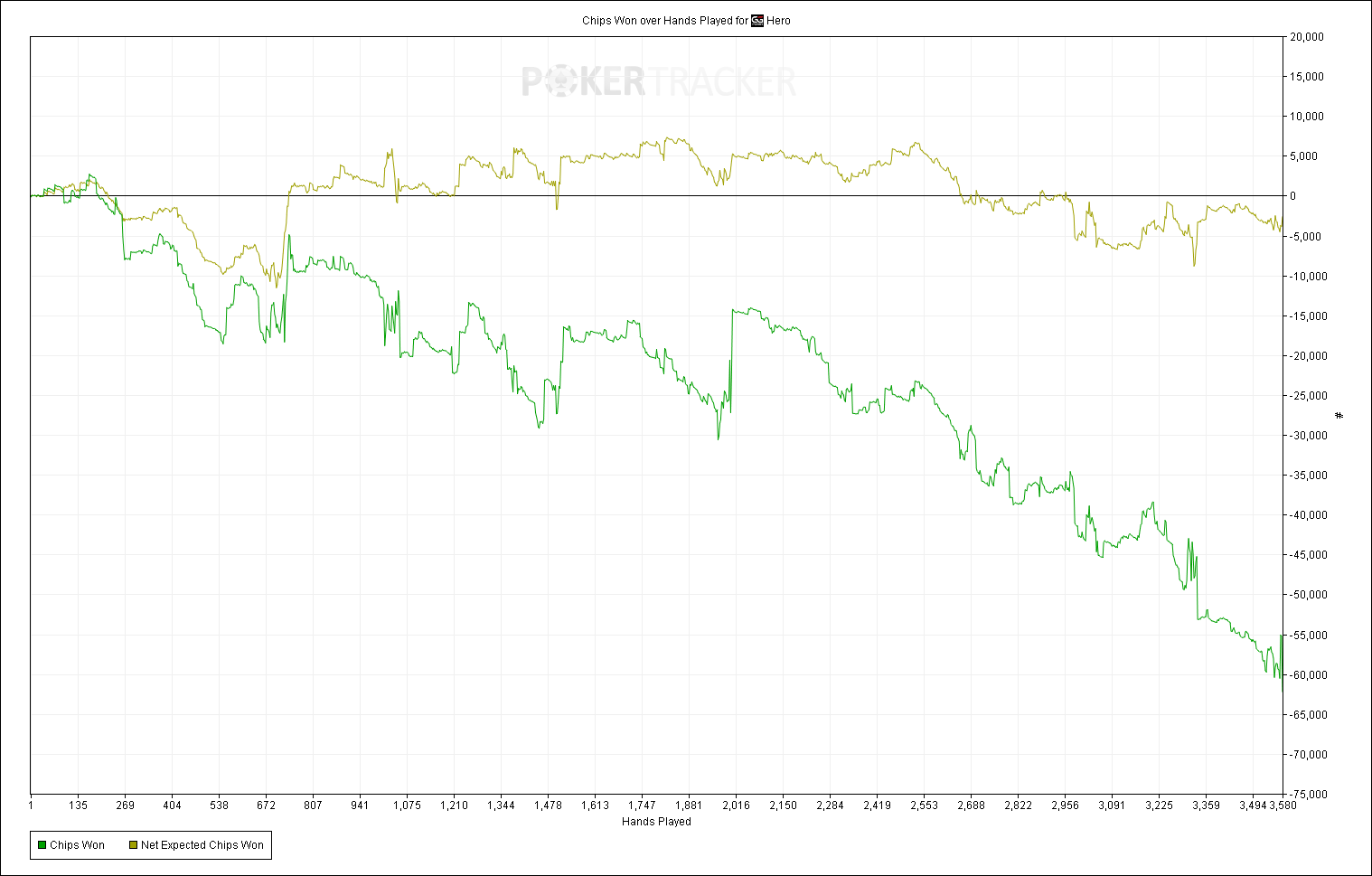Click the y-axis tick label '20,000'

pos(1307,37)
